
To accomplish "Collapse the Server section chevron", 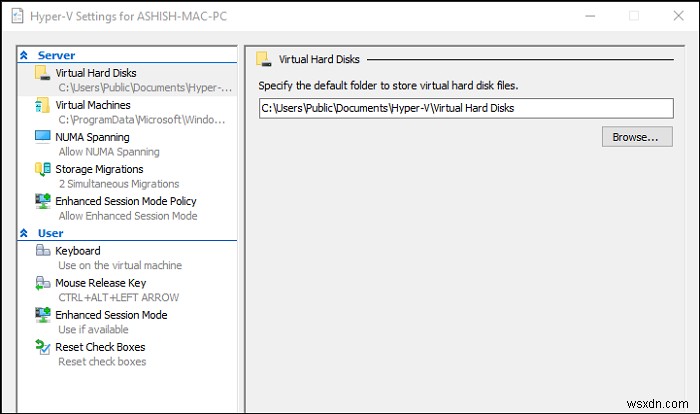I will coord(24,55).
